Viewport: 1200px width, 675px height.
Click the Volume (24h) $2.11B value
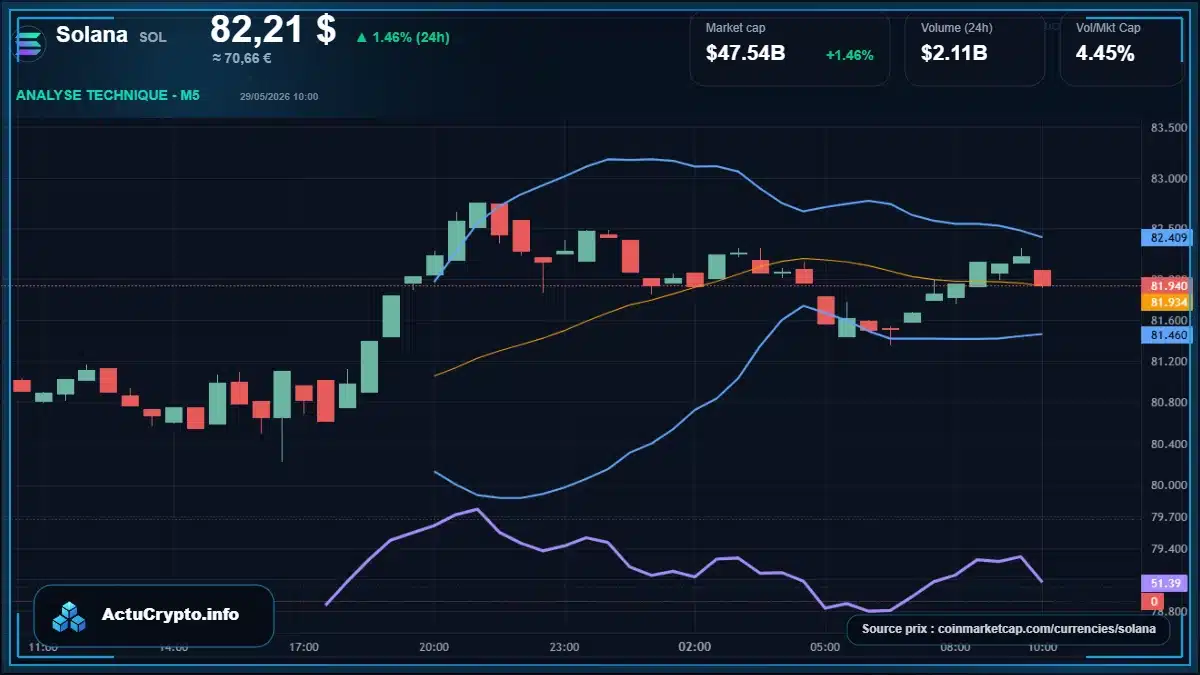click(954, 53)
